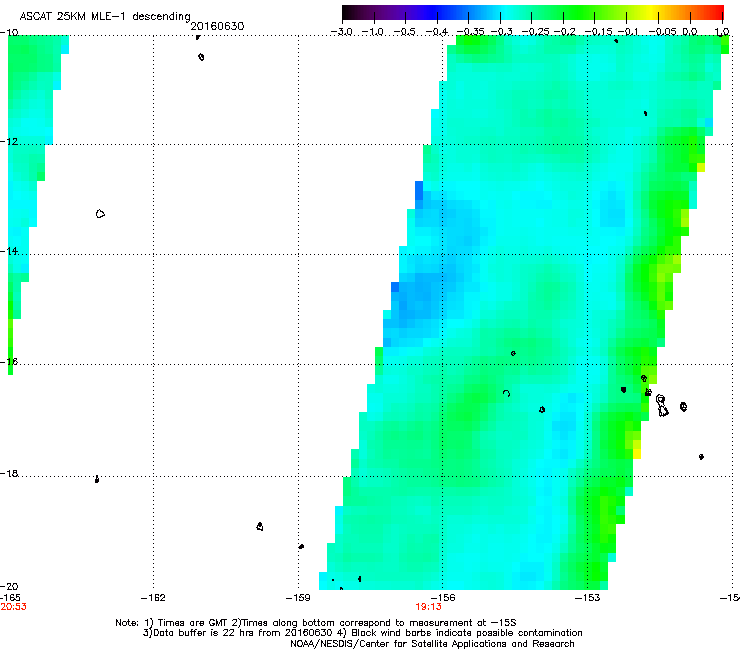
Task: Click the red end of the colorbar
Action: click(715, 12)
